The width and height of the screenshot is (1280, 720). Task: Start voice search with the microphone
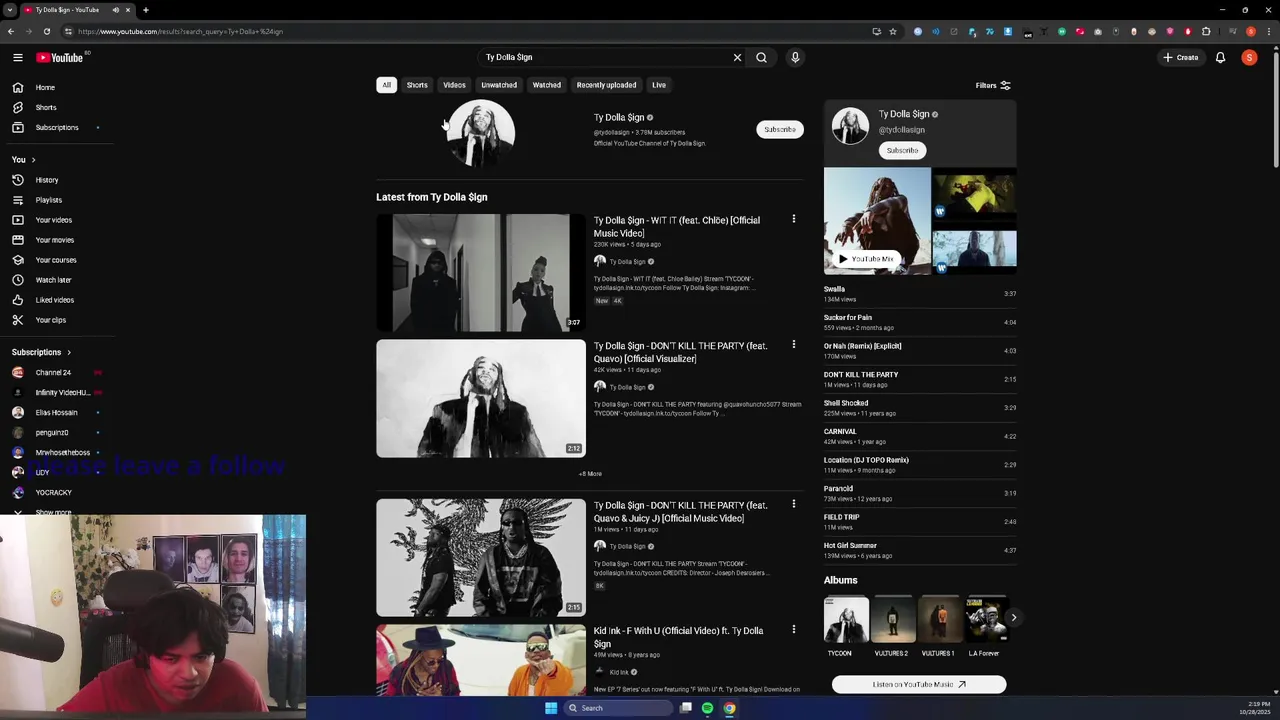click(x=795, y=58)
